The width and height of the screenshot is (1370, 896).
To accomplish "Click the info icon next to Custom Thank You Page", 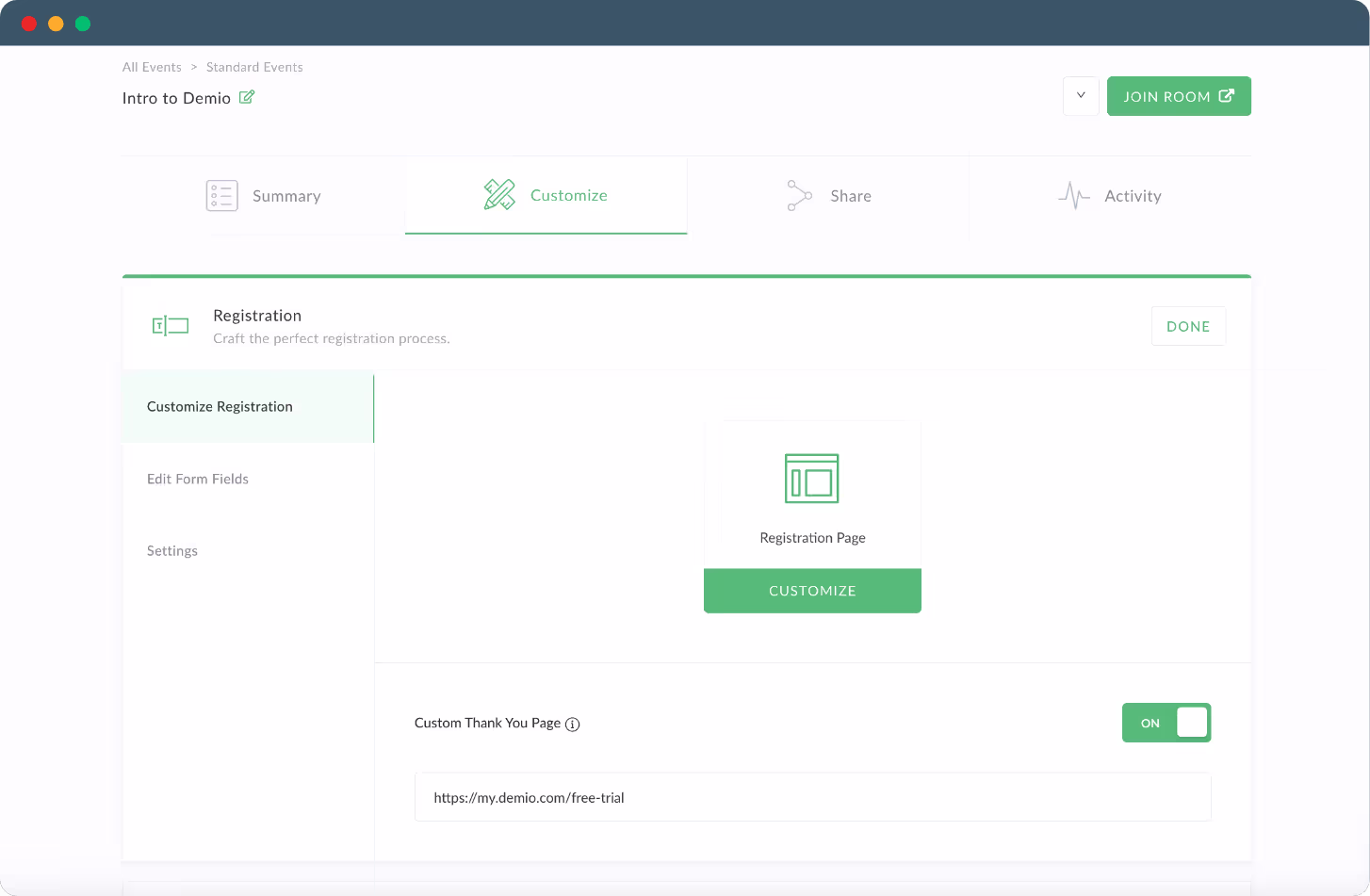I will click(572, 725).
